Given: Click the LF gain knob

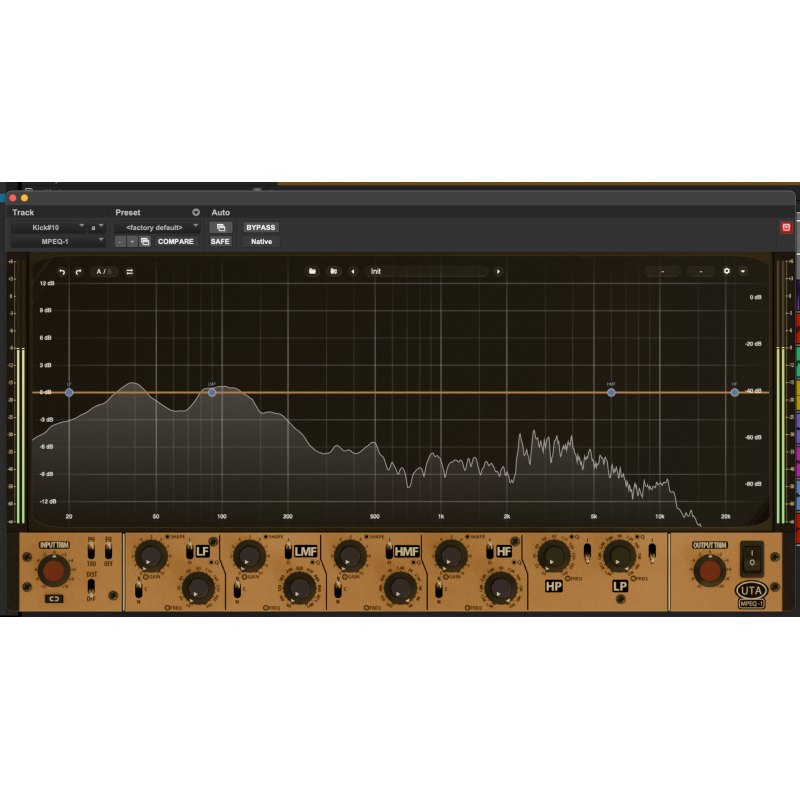Looking at the screenshot, I should 150,557.
